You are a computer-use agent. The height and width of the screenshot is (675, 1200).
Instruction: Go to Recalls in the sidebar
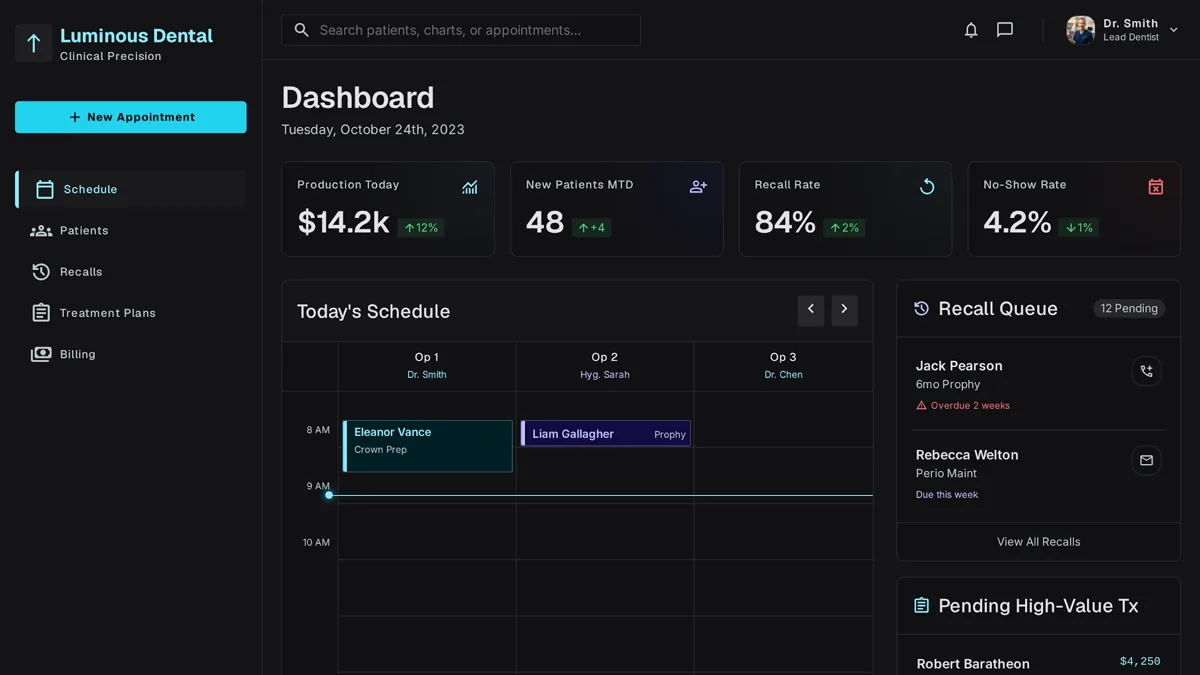click(131, 272)
